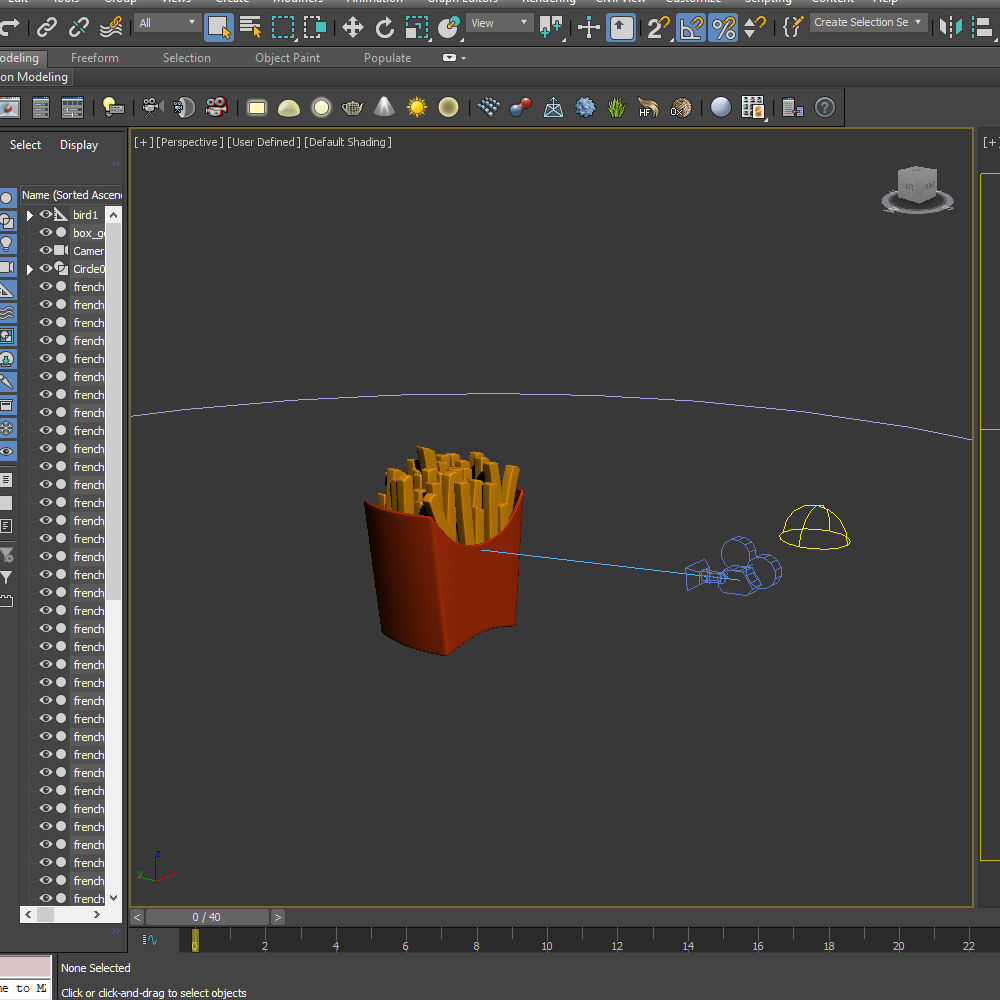Click the time slider showing frame 0/40
Viewport: 1000px width, 1000px height.
coord(205,917)
